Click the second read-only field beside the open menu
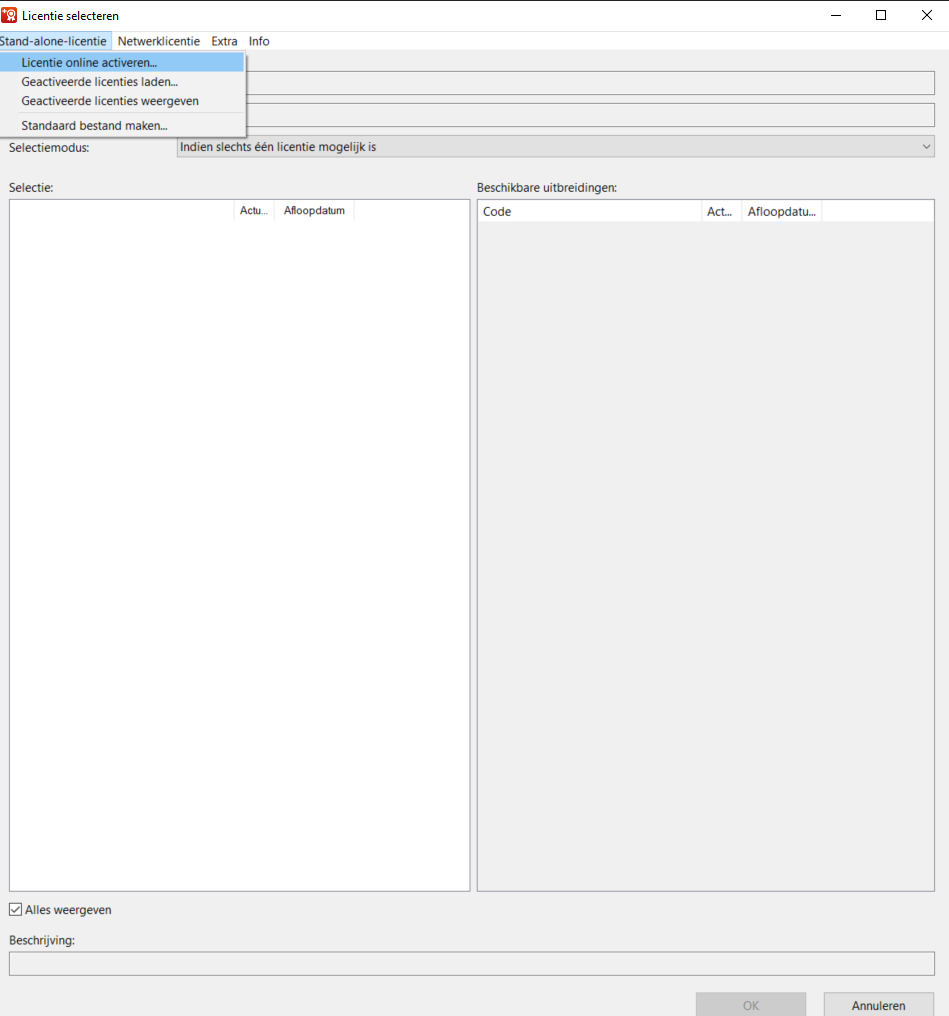The height and width of the screenshot is (1016, 949). (x=589, y=115)
